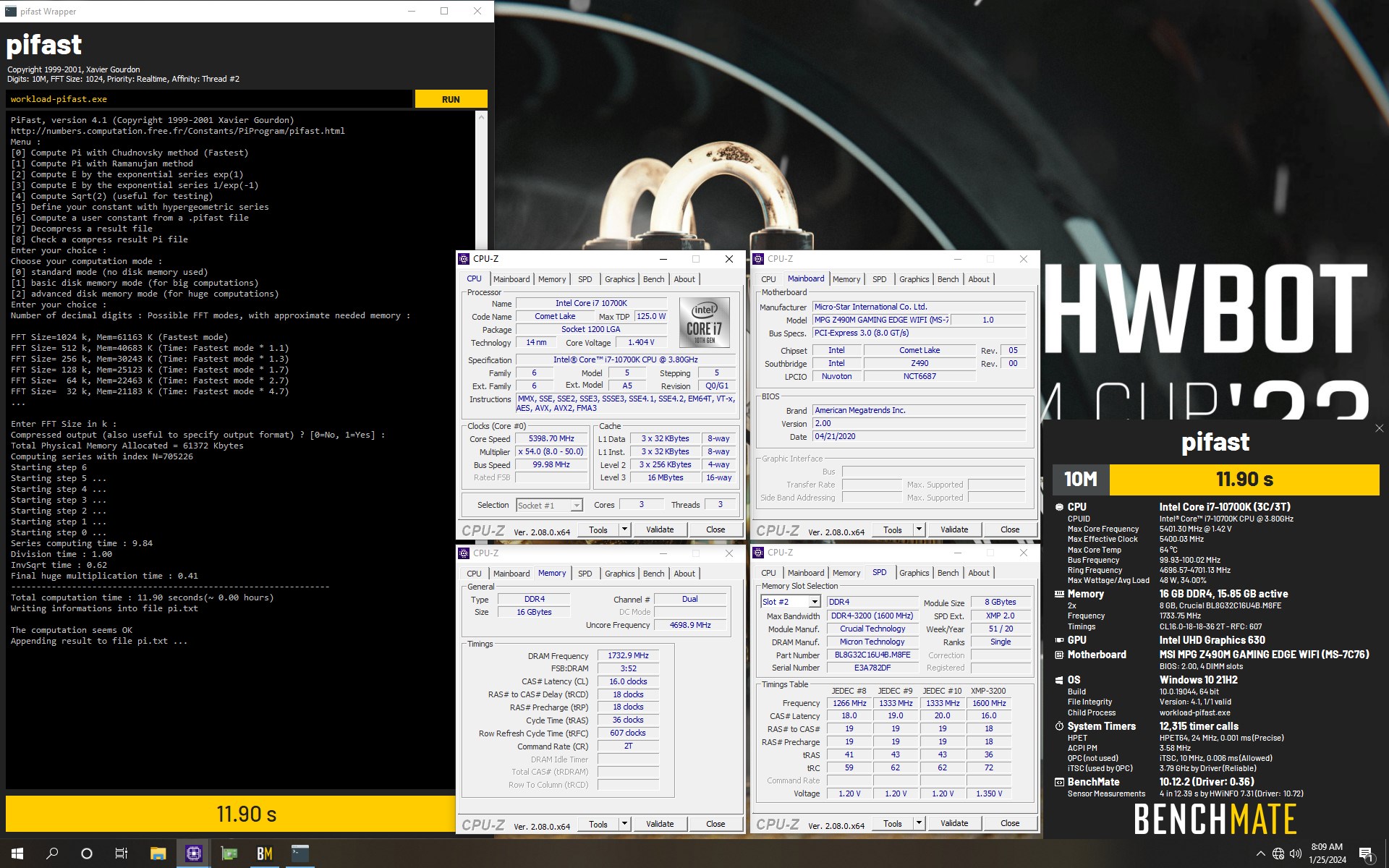Click the Intel Core i7 logo in CPU-Z
The width and height of the screenshot is (1389, 868).
click(704, 323)
